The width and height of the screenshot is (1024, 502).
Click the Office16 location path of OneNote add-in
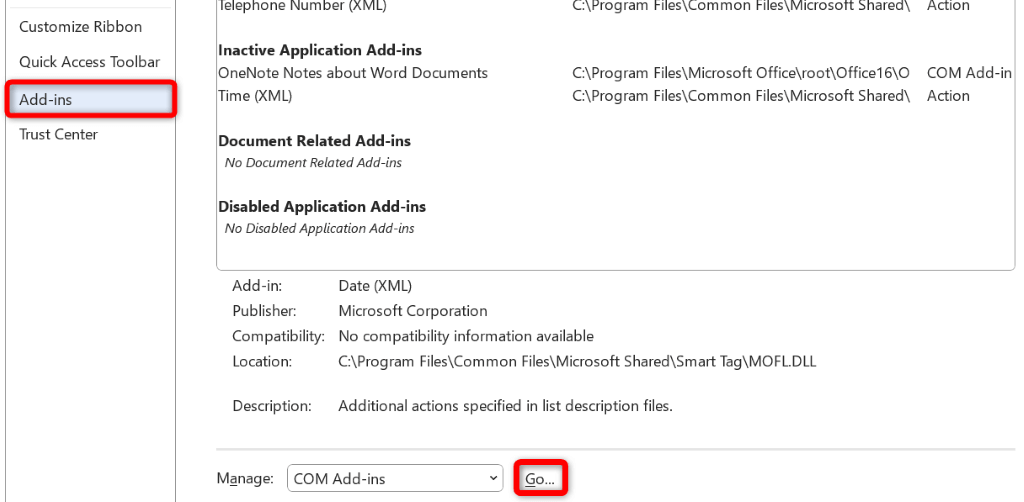point(741,73)
